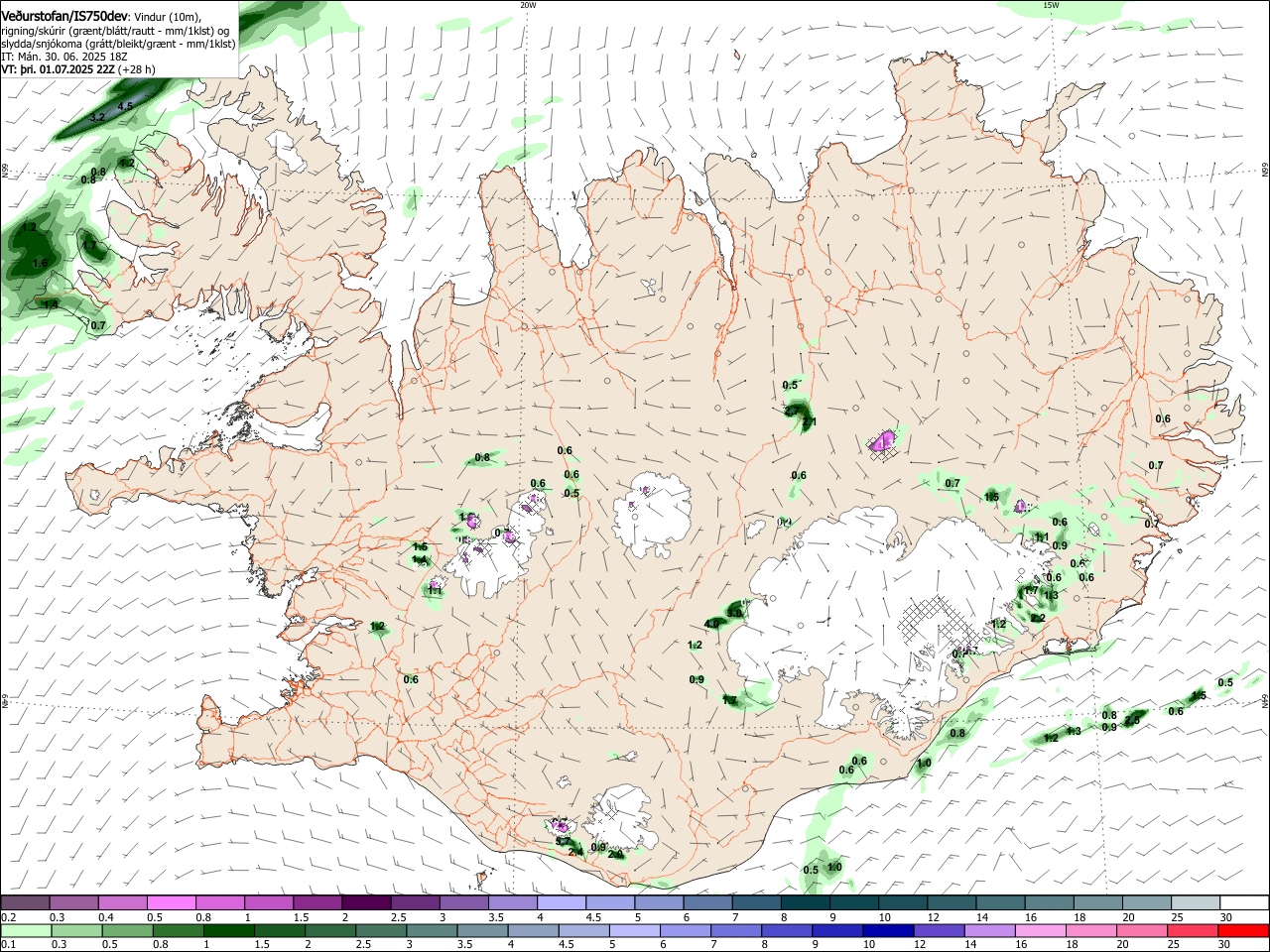Click the 2.2 precipitation value on the map
Image resolution: width=1270 pixels, height=952 pixels.
point(1038,618)
